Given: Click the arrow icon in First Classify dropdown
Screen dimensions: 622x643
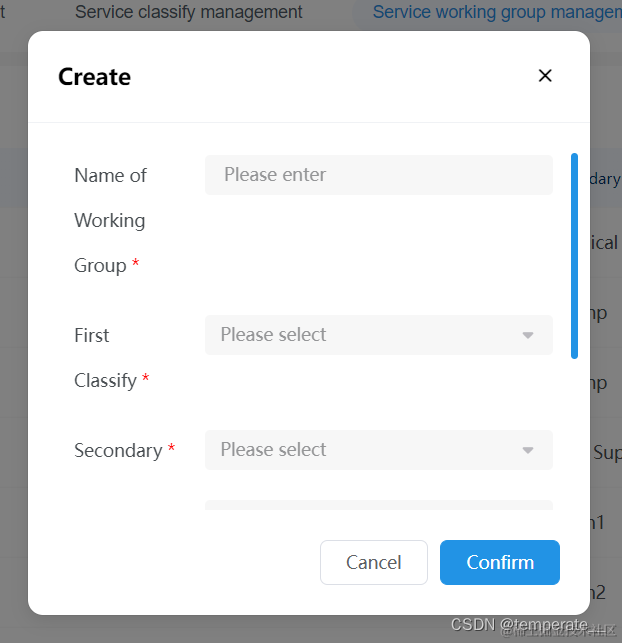Looking at the screenshot, I should (x=528, y=336).
